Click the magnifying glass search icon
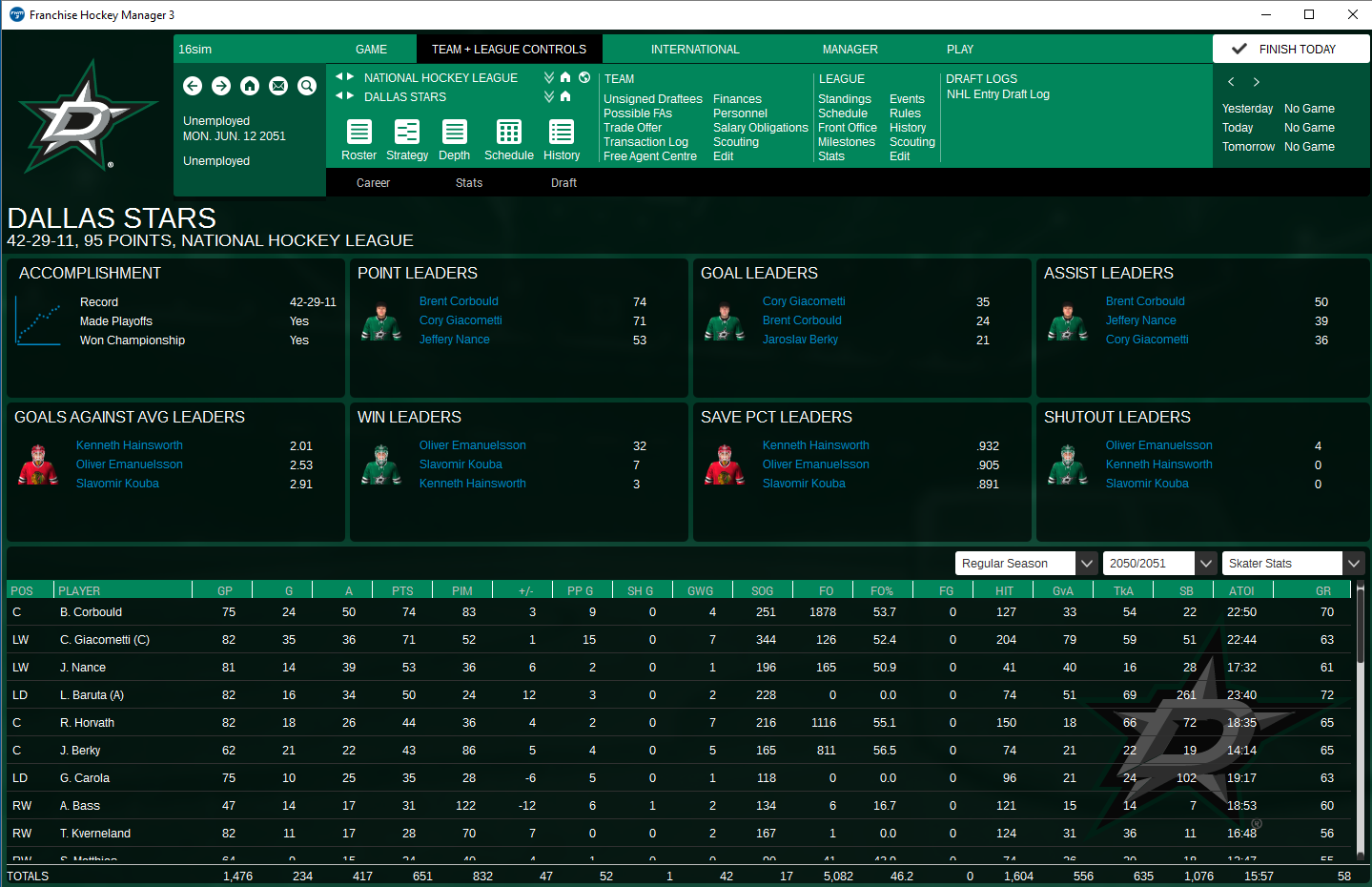1372x887 pixels. (x=307, y=86)
